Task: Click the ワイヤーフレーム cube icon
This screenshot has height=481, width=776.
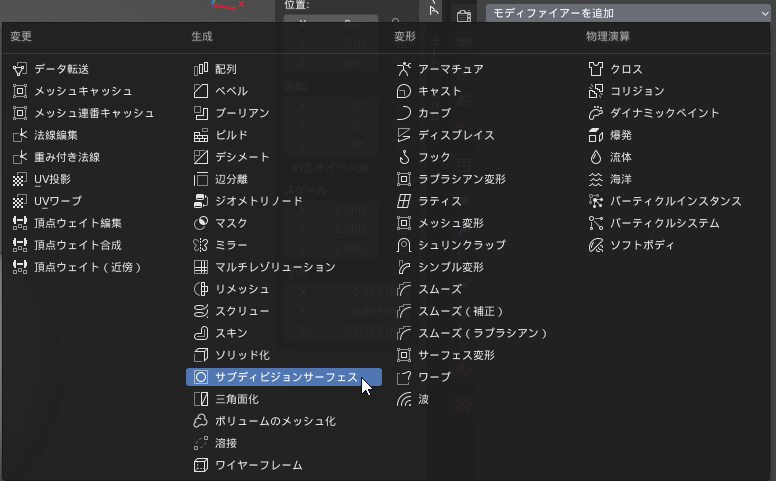Action: [x=200, y=465]
